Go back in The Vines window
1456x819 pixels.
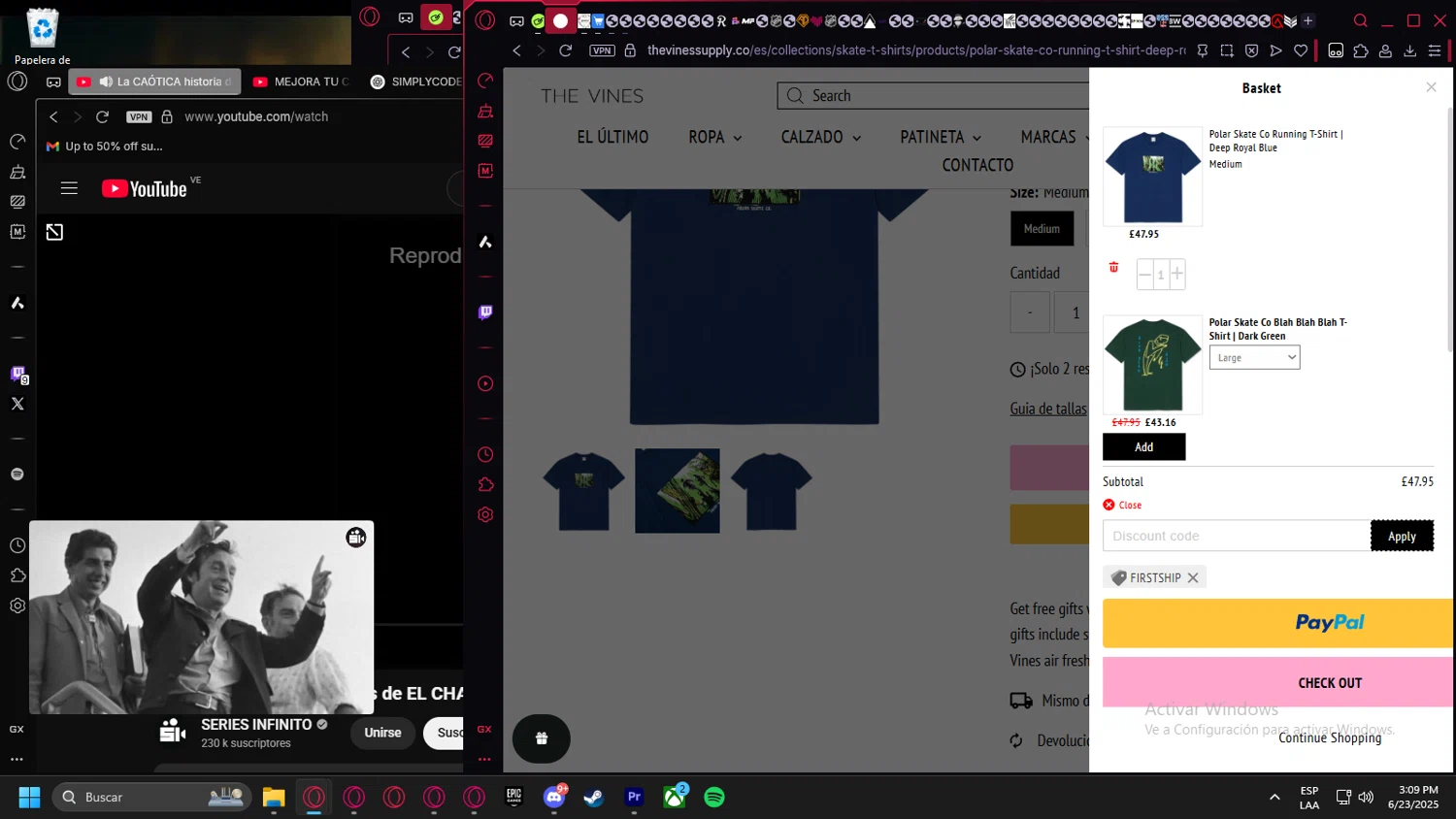[516, 50]
